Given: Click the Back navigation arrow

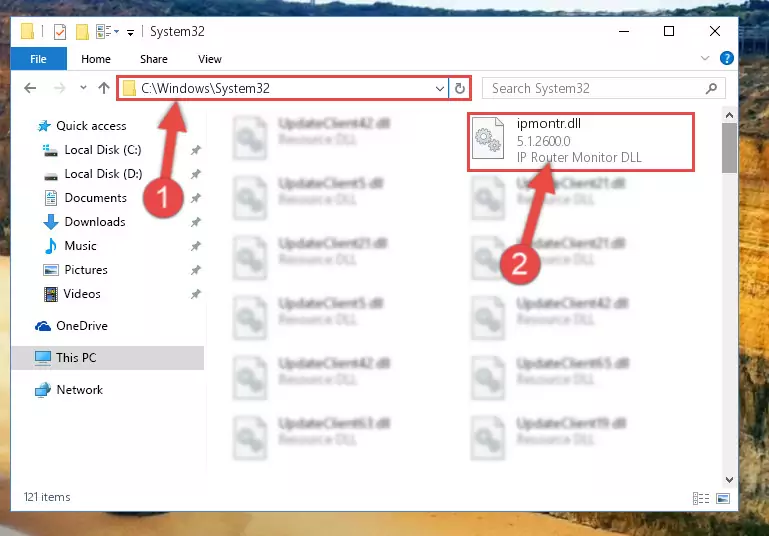Looking at the screenshot, I should 30,88.
